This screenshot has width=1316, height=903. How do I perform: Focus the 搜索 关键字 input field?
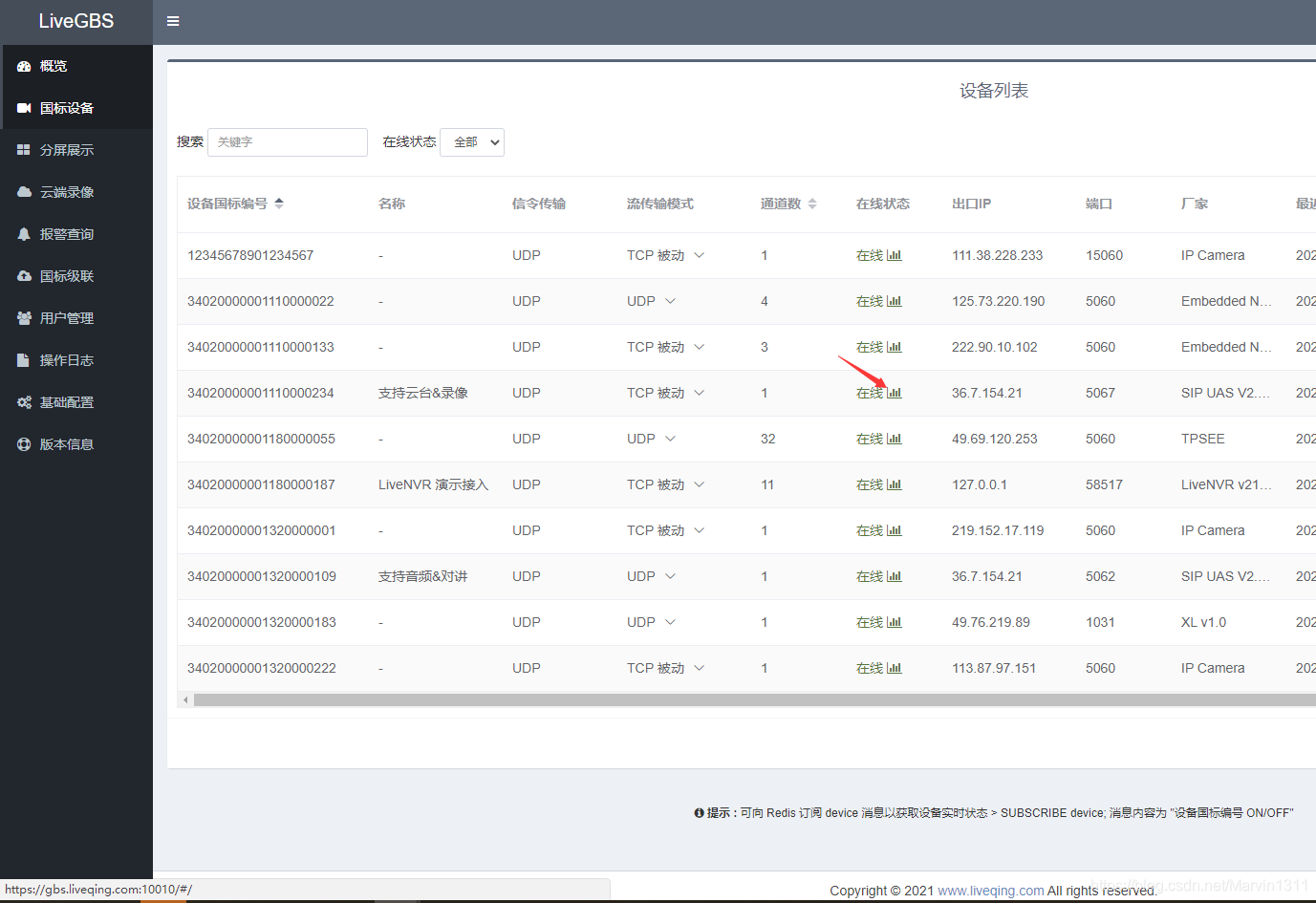click(x=288, y=142)
